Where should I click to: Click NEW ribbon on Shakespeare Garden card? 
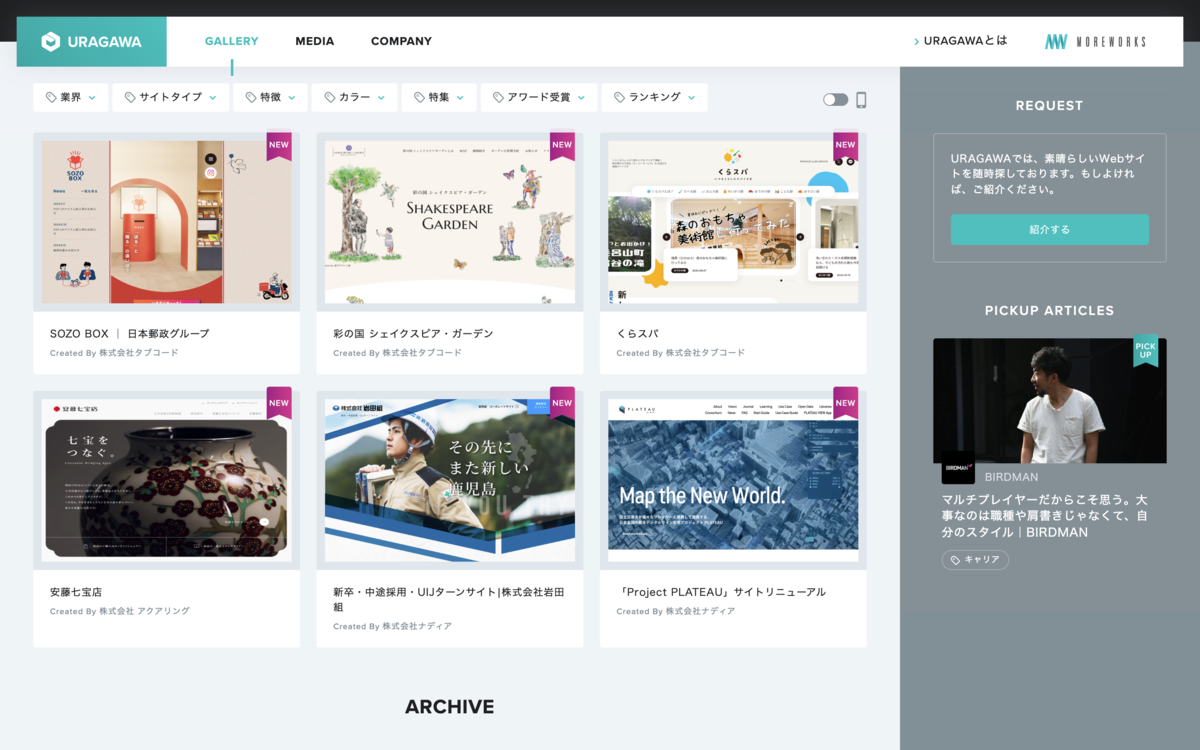tap(562, 146)
